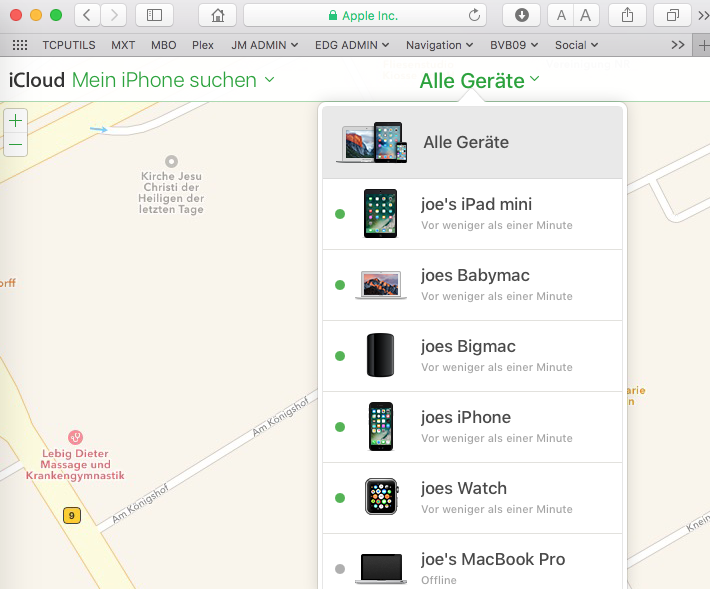Expand the Social bookmarks folder
Screen dimensions: 710x589
point(576,45)
